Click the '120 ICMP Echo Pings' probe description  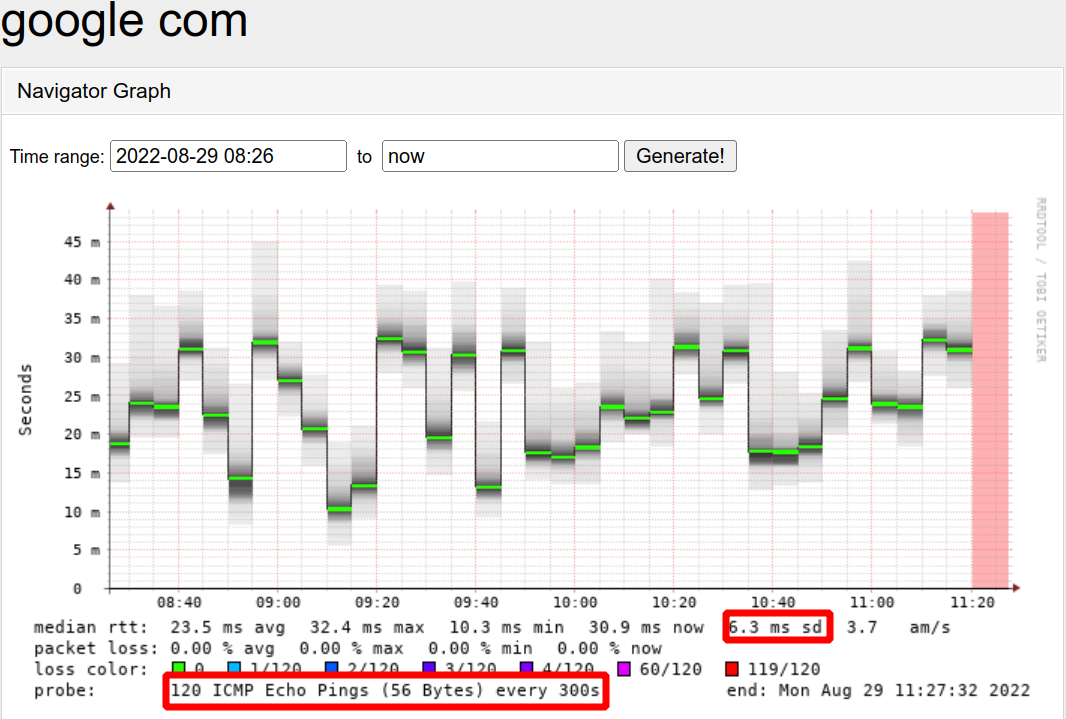[385, 690]
